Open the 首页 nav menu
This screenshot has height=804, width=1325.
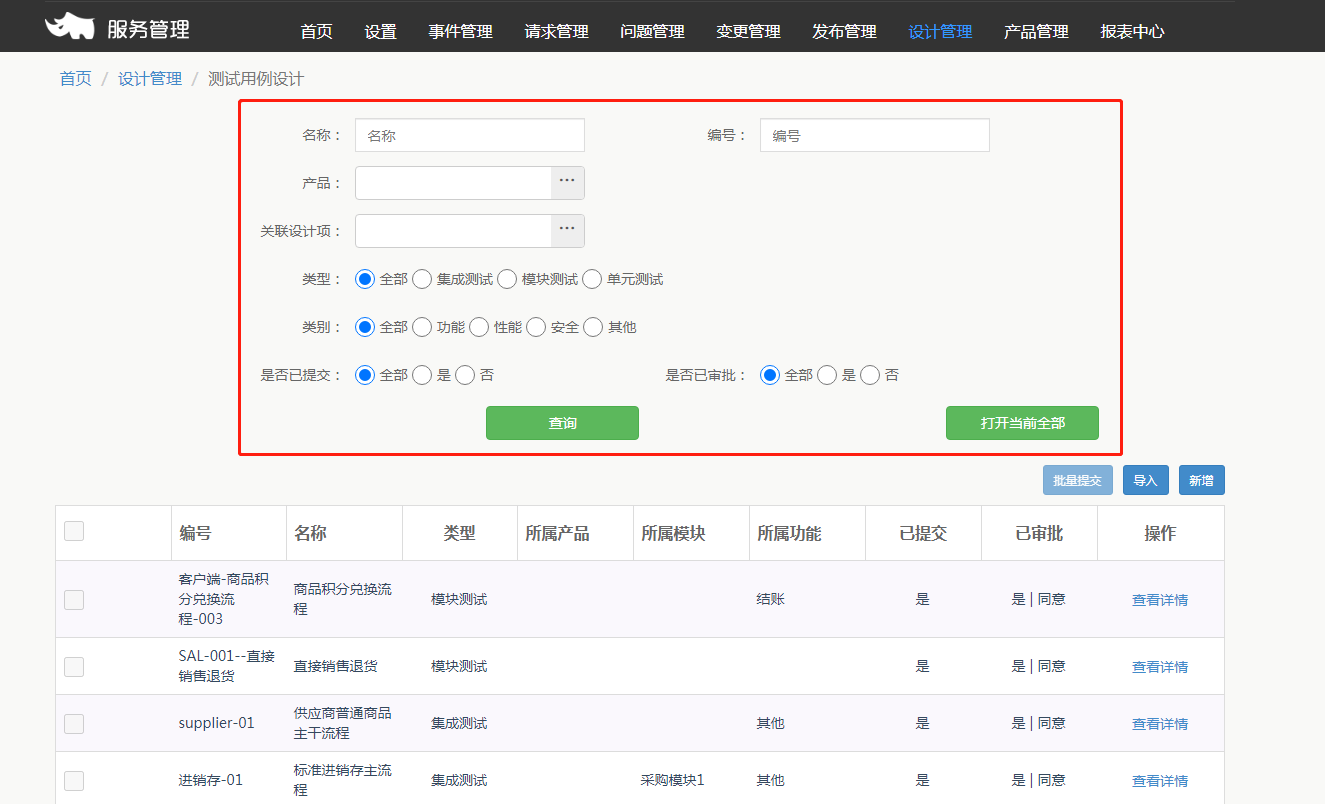point(316,31)
